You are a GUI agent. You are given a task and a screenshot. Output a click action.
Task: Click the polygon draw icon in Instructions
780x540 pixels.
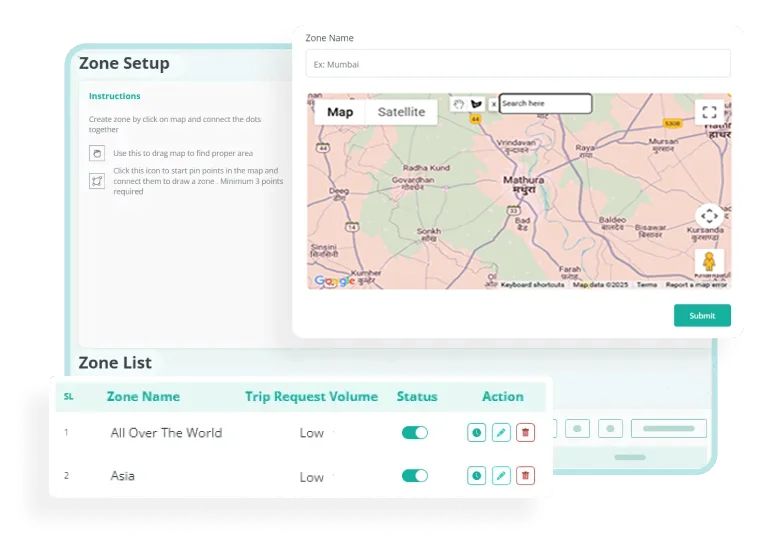pyautogui.click(x=97, y=181)
